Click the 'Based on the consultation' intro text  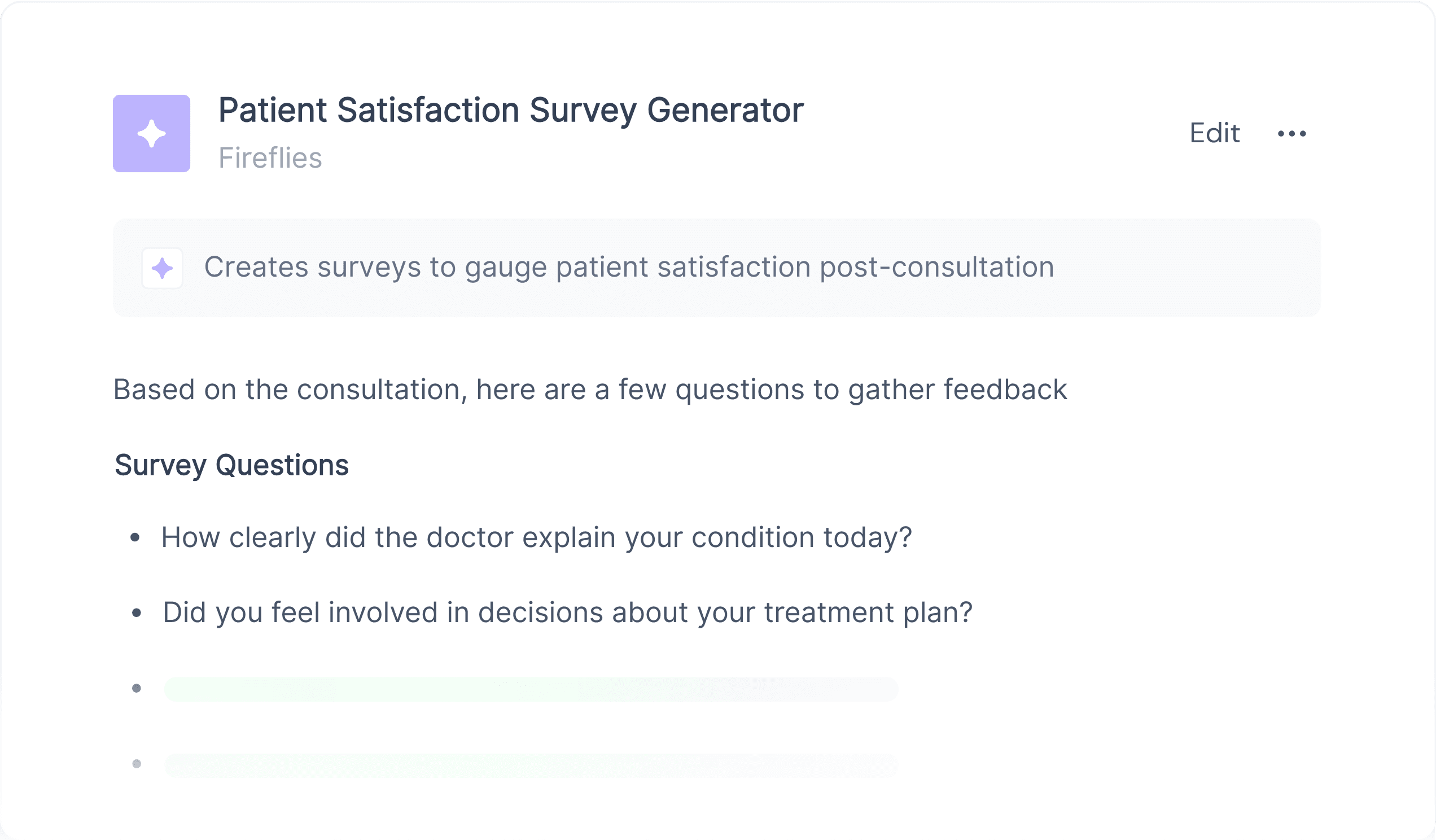590,390
